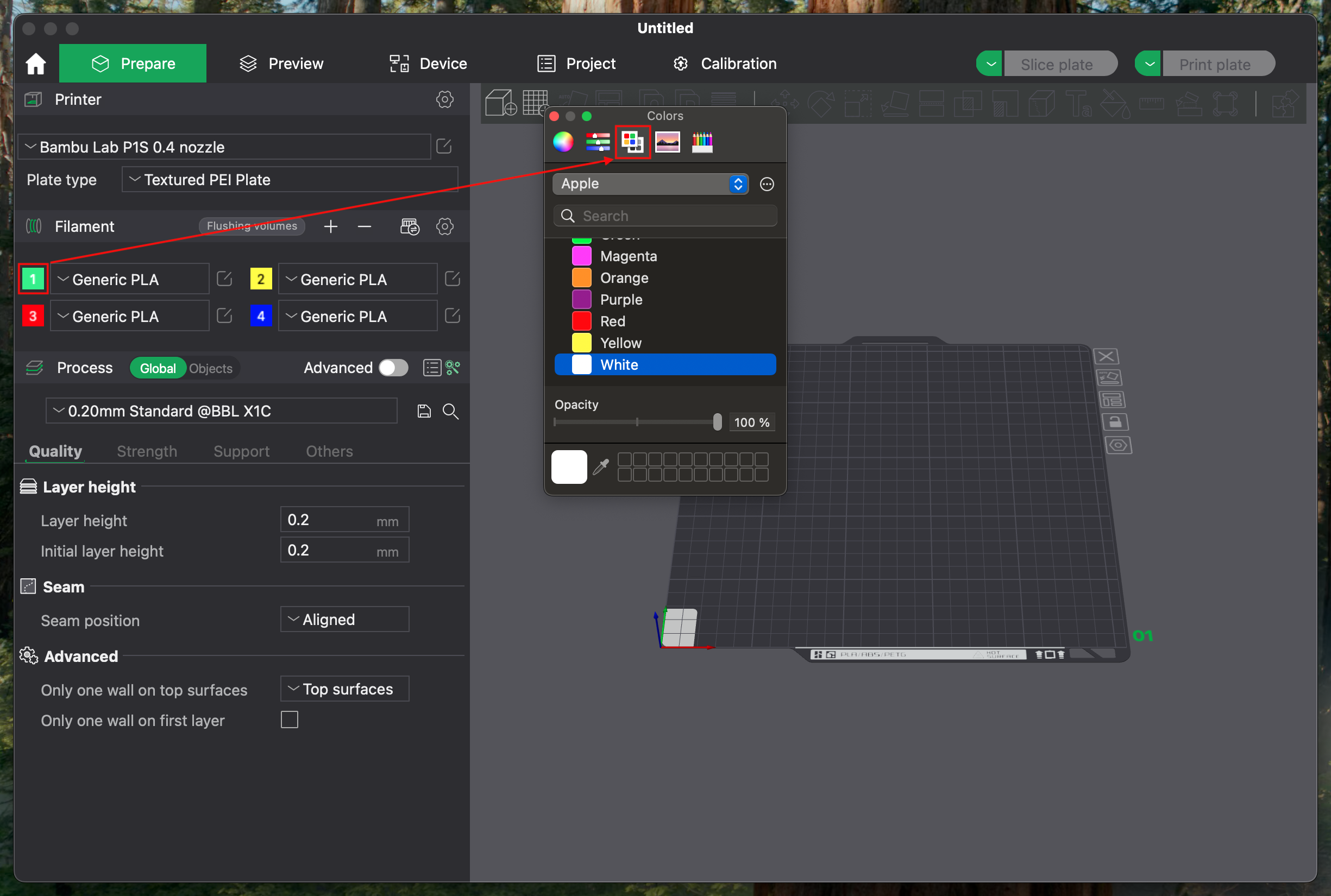This screenshot has height=896, width=1331.
Task: Click the Add cube primitive icon
Action: (500, 103)
